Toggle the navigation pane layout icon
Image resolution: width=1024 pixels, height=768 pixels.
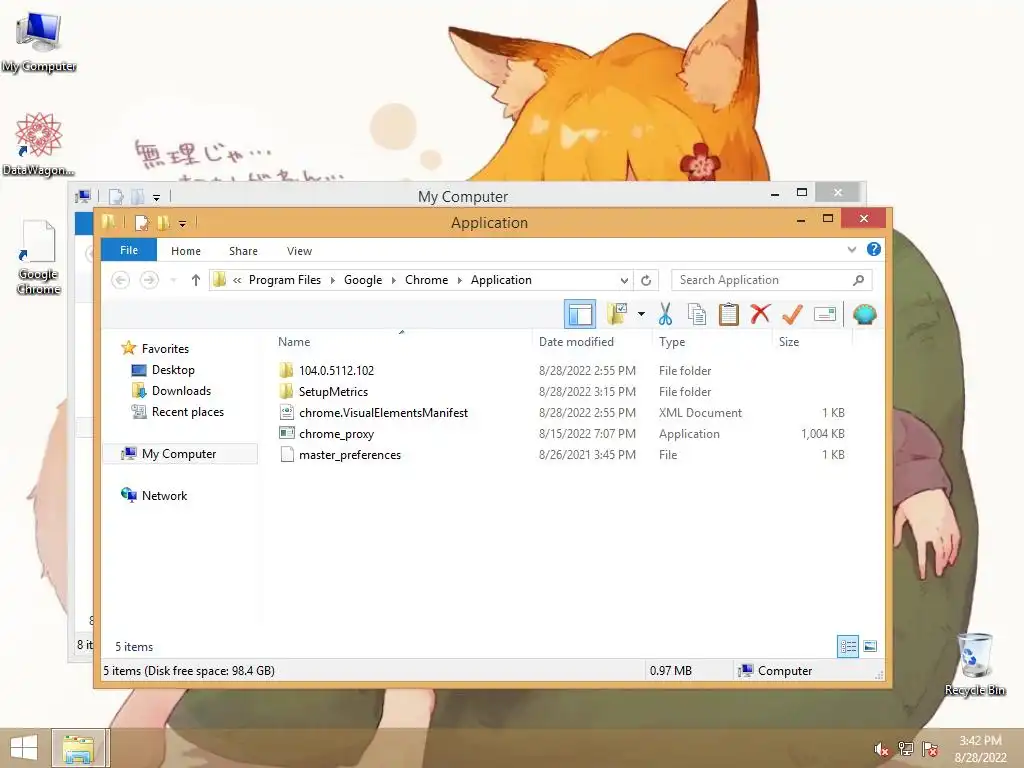580,314
